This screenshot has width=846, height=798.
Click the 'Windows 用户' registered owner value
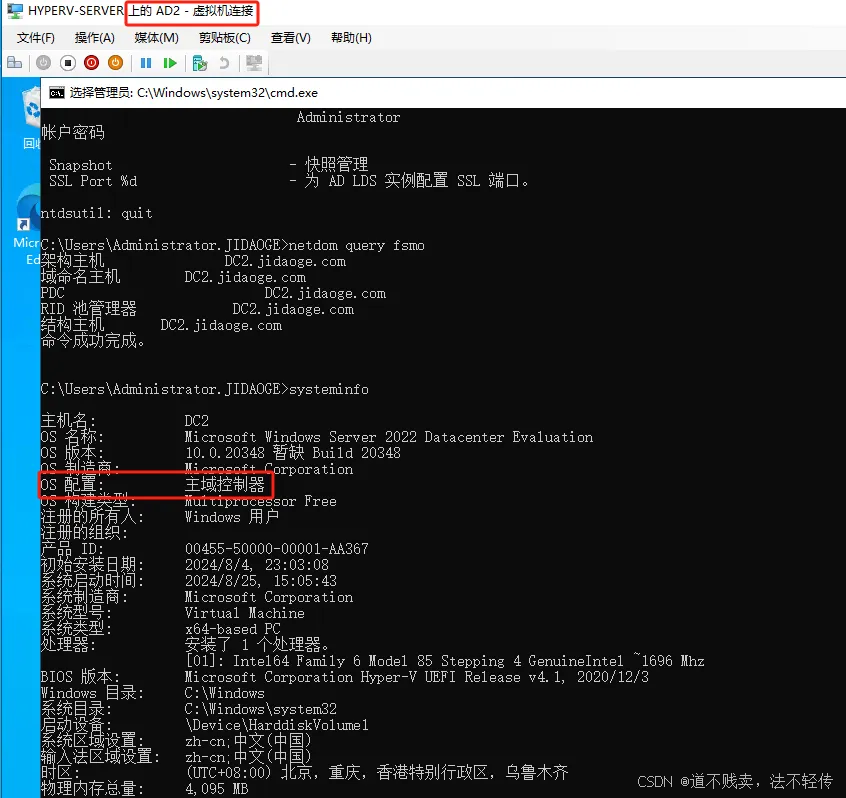click(231, 517)
